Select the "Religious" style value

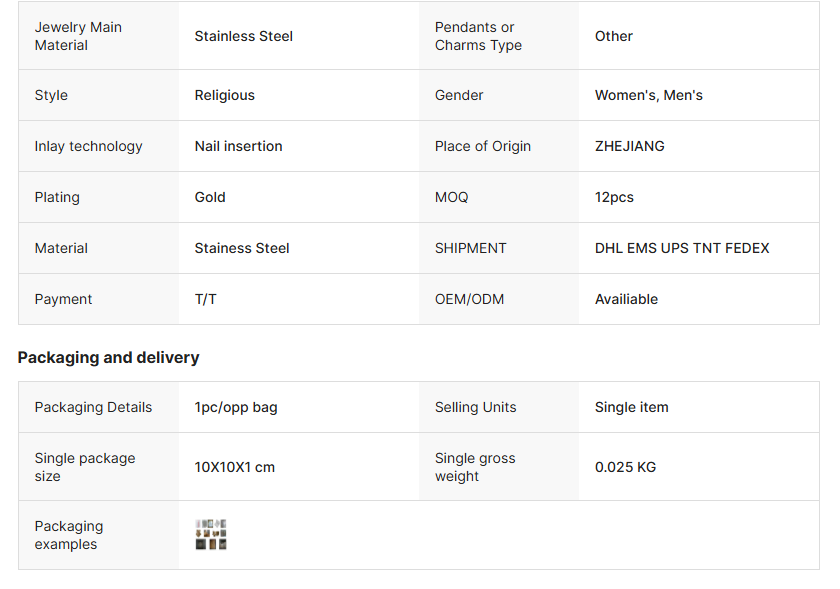224,95
